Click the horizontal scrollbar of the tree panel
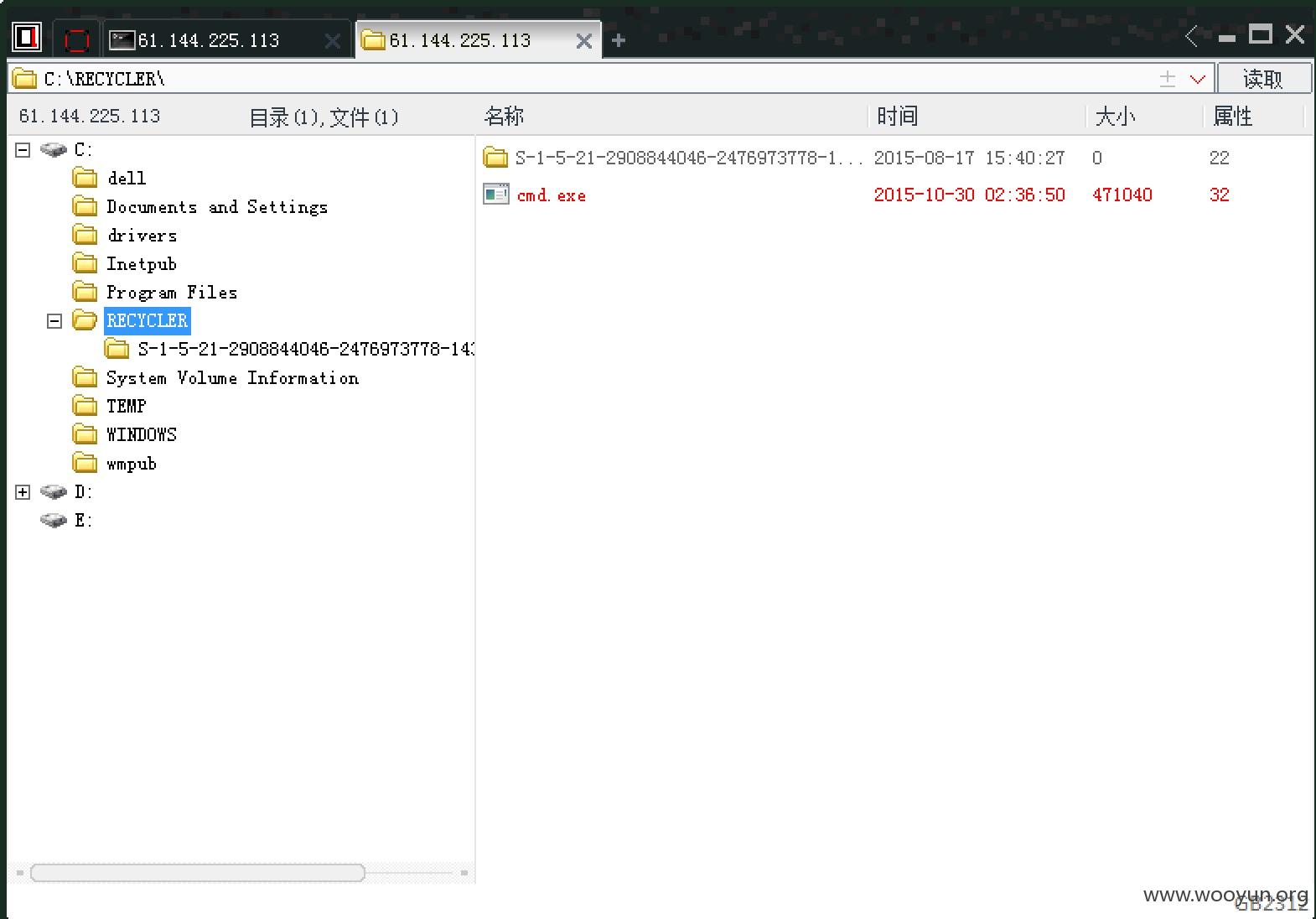The height and width of the screenshot is (919, 1316). coord(198,873)
